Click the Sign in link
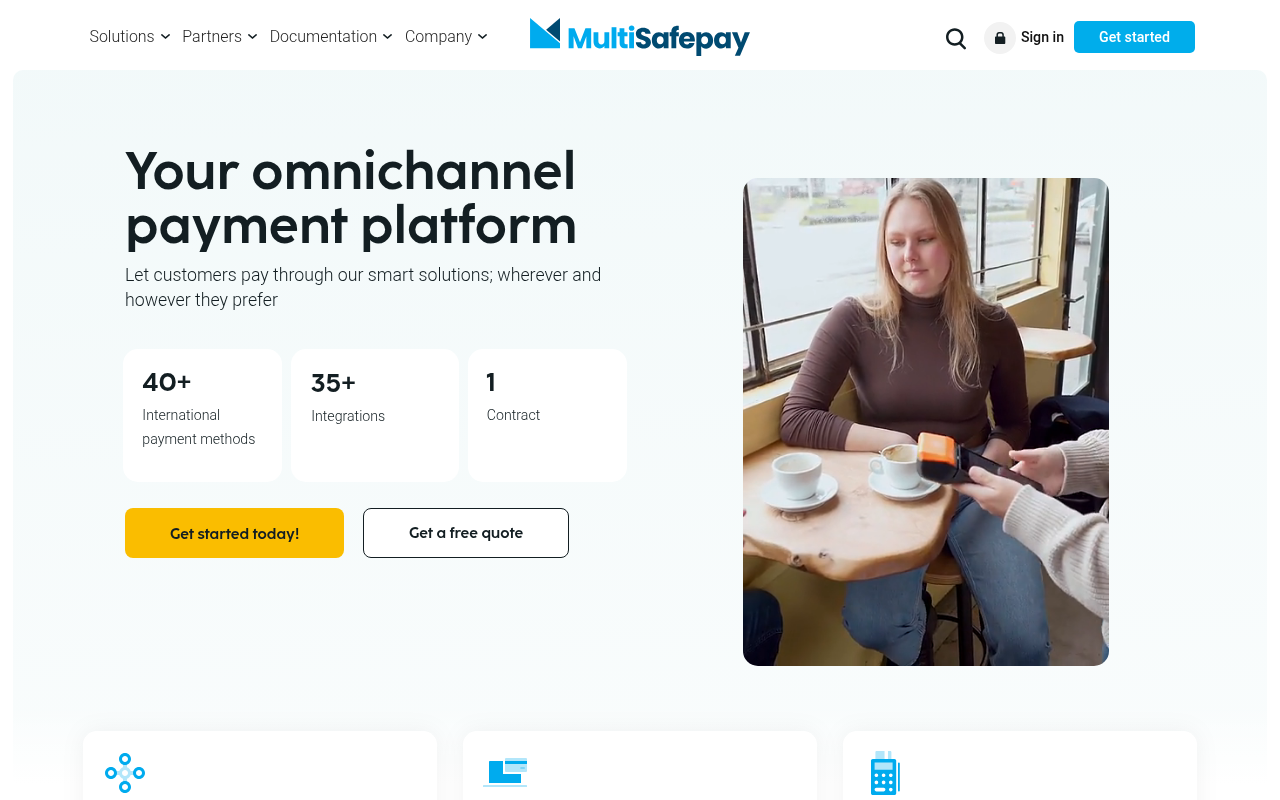The image size is (1280, 800). coord(1042,37)
